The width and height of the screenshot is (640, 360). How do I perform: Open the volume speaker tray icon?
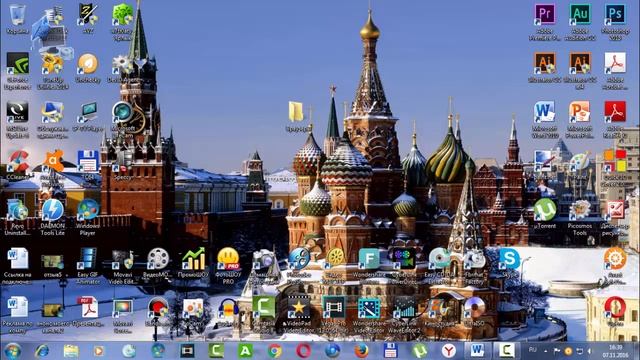[590, 351]
